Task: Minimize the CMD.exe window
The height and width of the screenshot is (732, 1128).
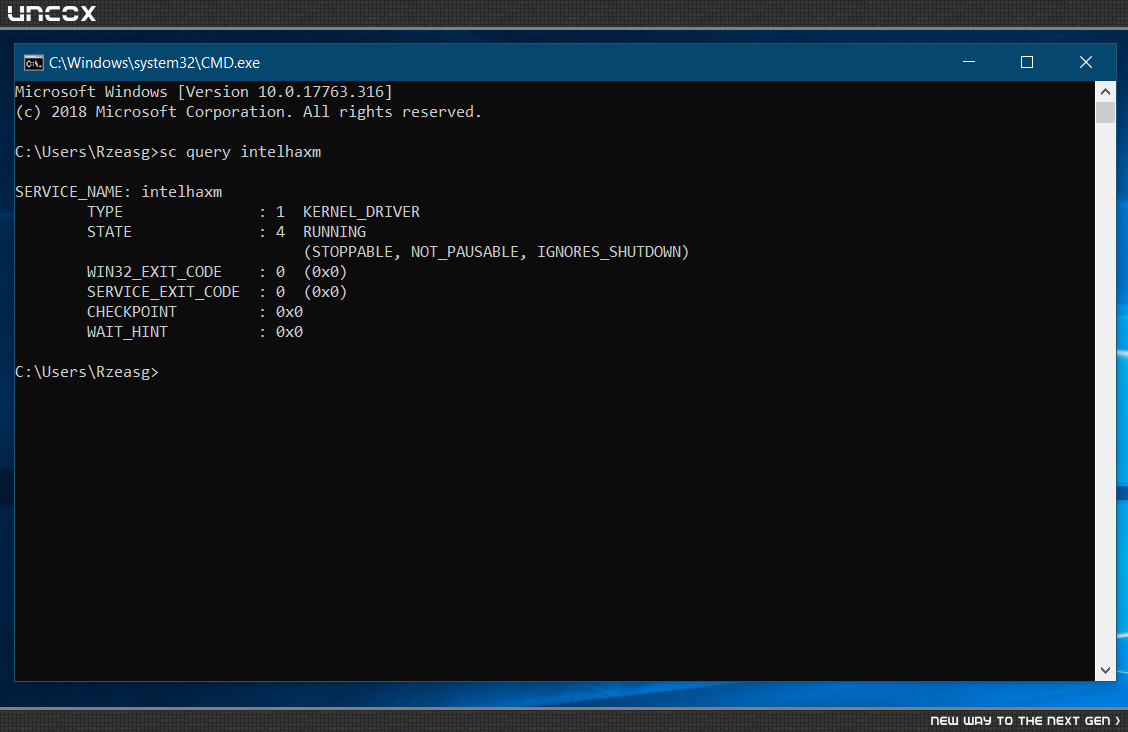Action: point(969,63)
